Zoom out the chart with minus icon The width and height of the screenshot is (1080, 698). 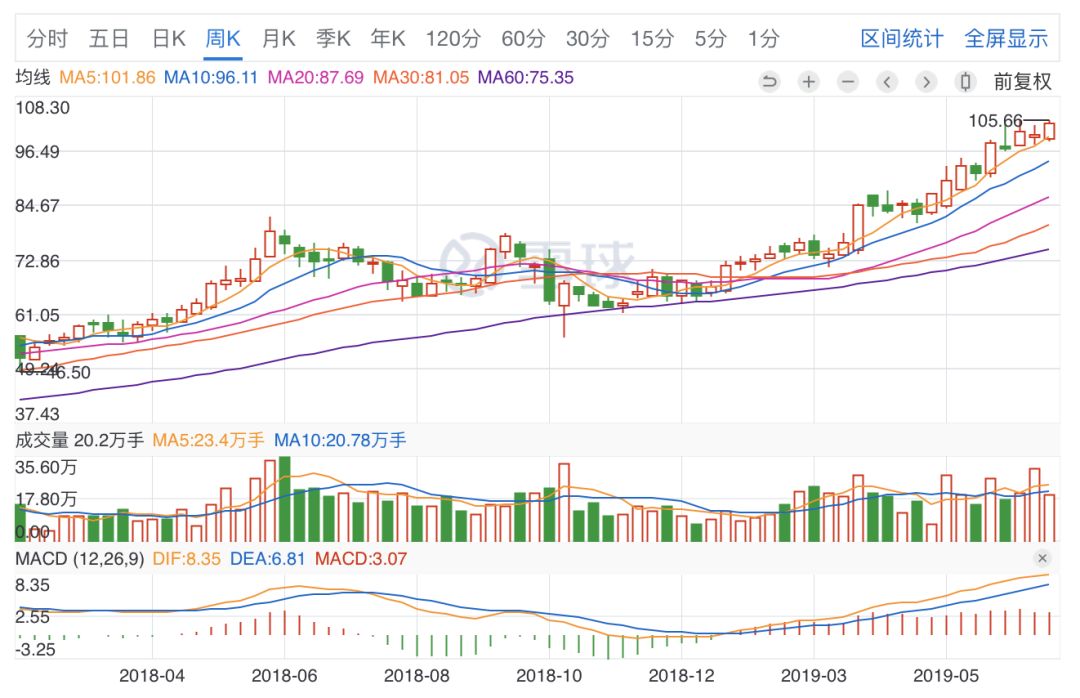point(848,82)
